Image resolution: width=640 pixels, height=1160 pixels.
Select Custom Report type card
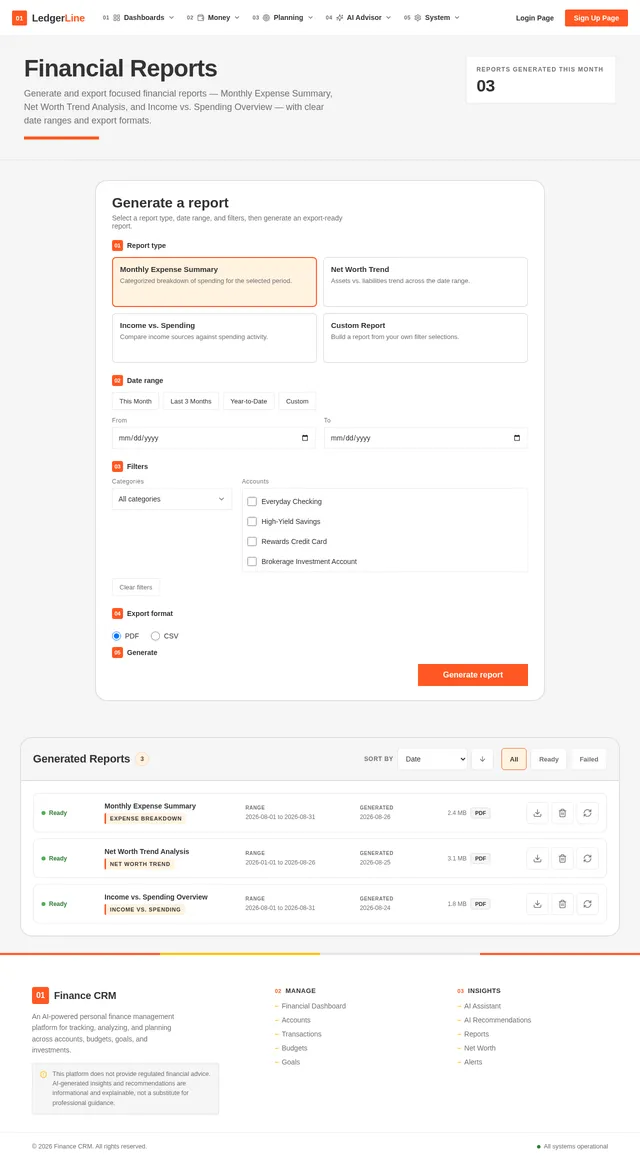pos(425,338)
